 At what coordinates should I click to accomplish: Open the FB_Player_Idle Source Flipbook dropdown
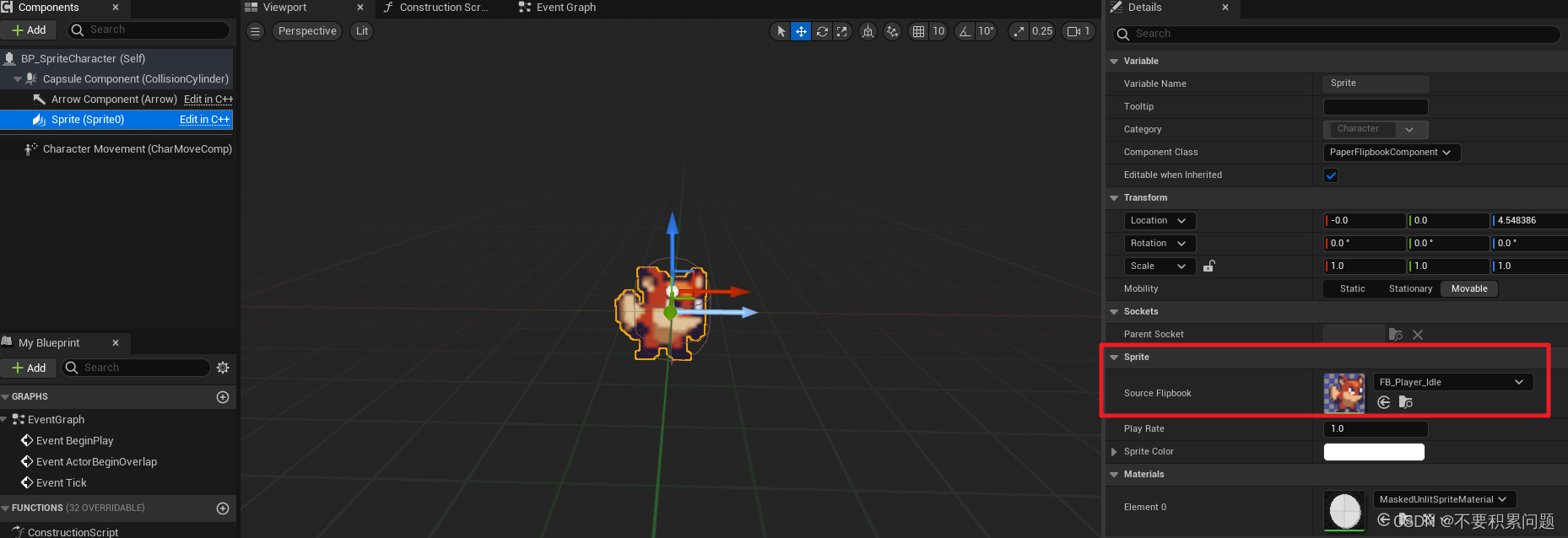tap(1452, 382)
